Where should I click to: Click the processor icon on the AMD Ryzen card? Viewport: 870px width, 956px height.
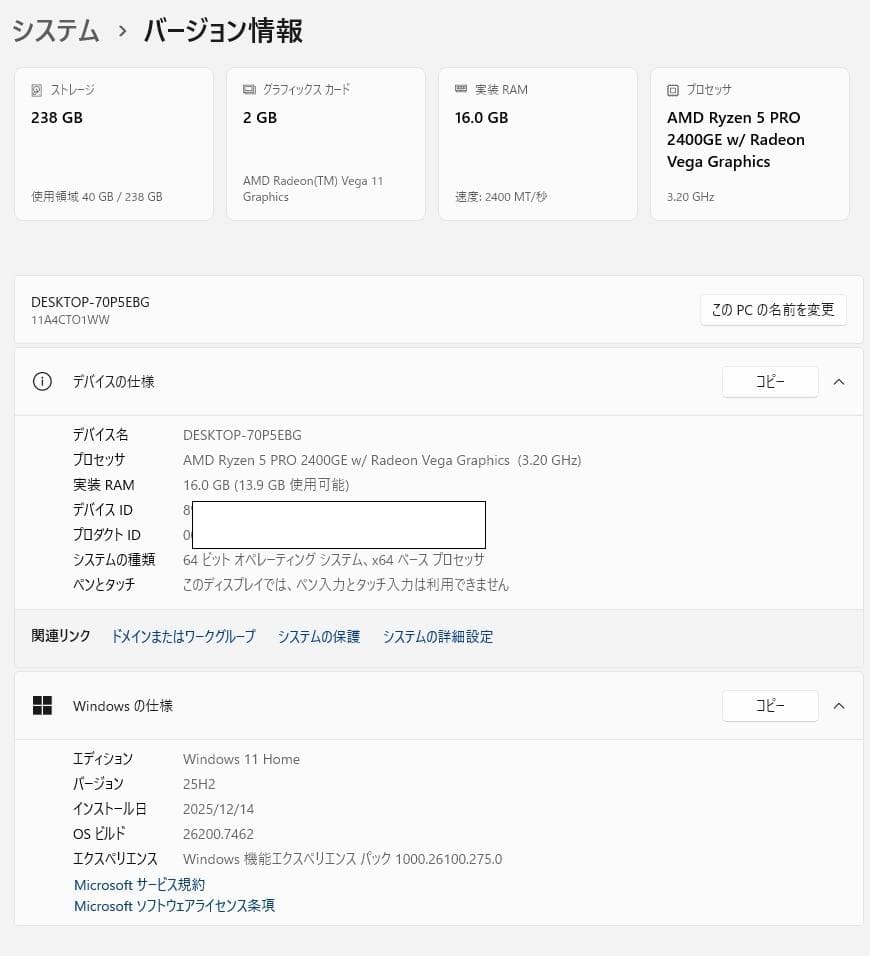673,89
